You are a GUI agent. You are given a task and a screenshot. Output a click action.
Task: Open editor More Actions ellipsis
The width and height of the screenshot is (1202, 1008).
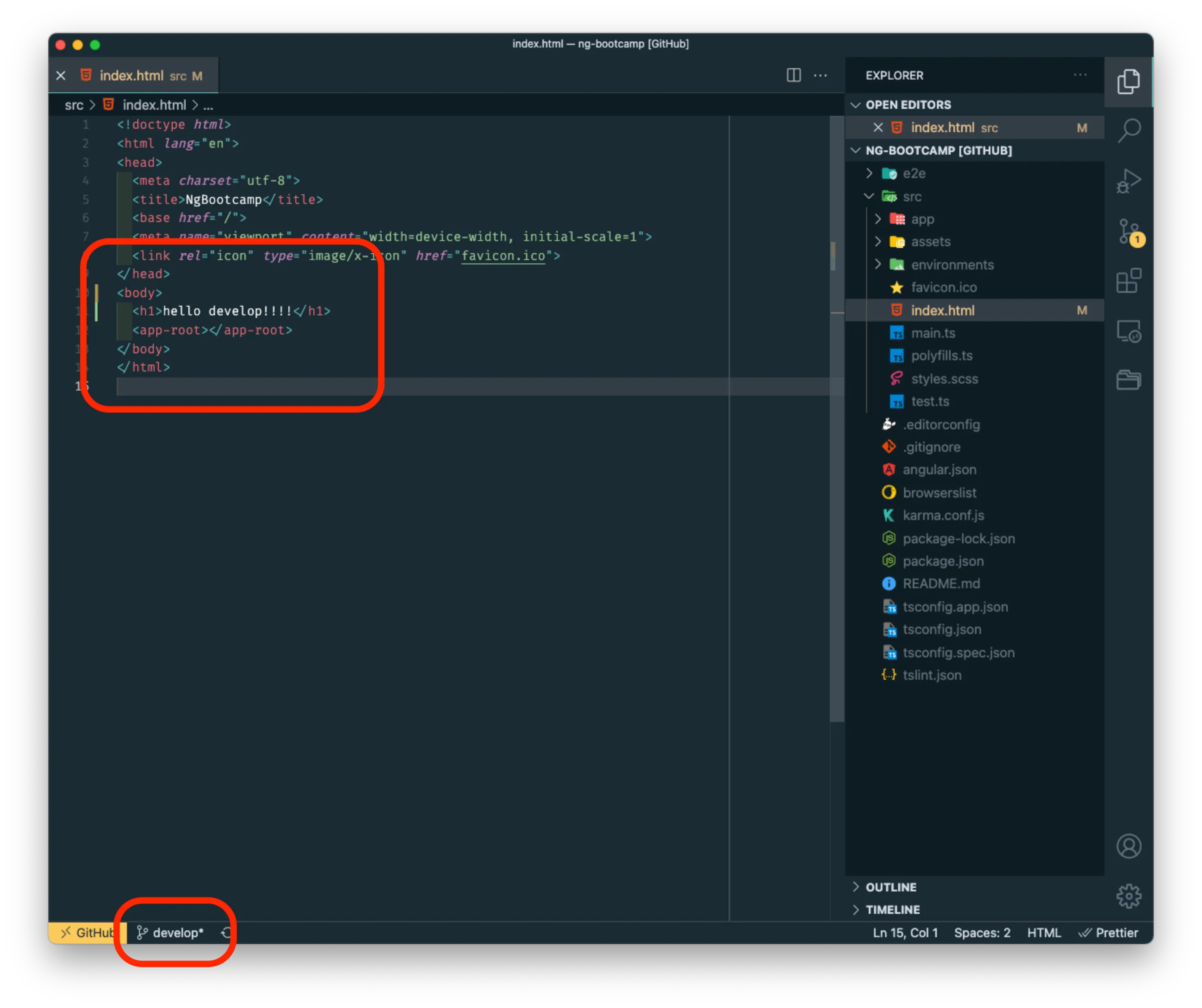click(820, 75)
